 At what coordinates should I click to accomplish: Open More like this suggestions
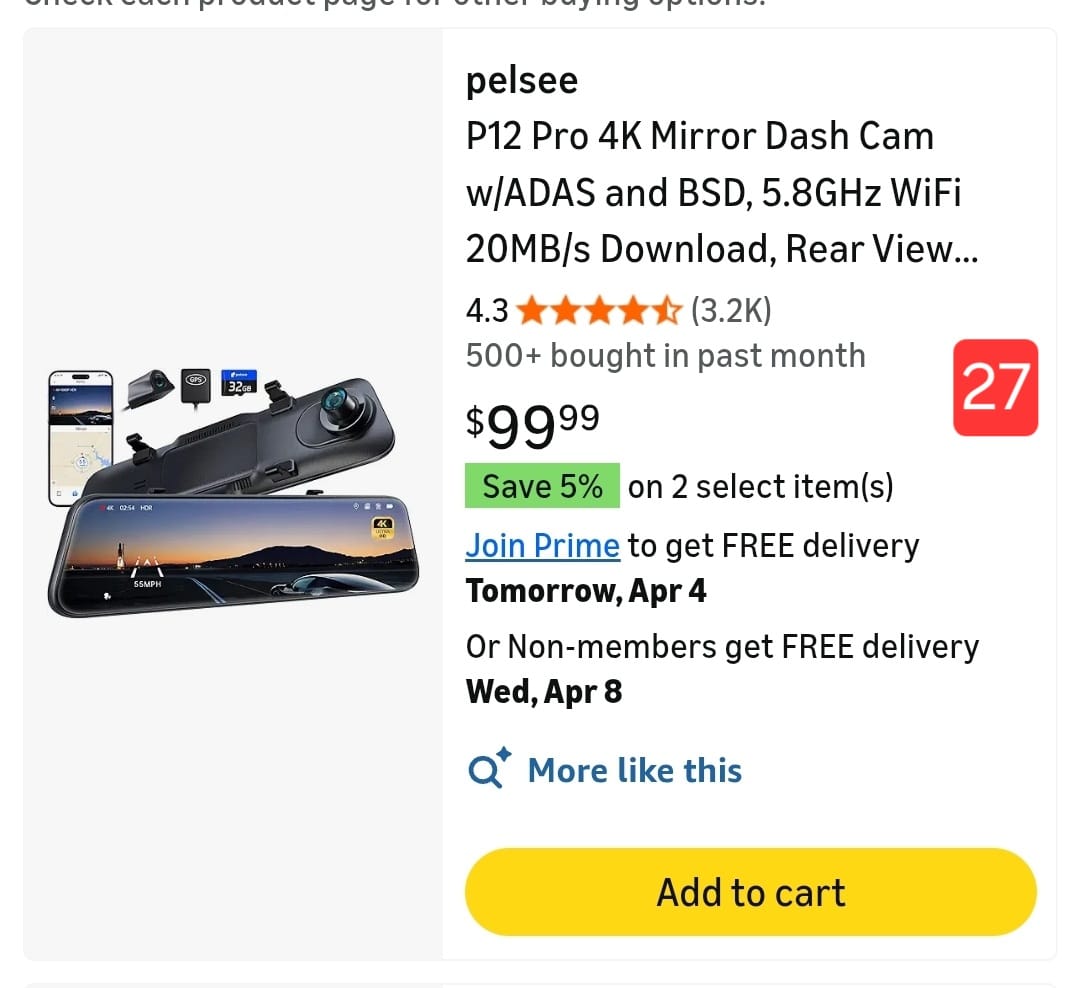pos(634,770)
